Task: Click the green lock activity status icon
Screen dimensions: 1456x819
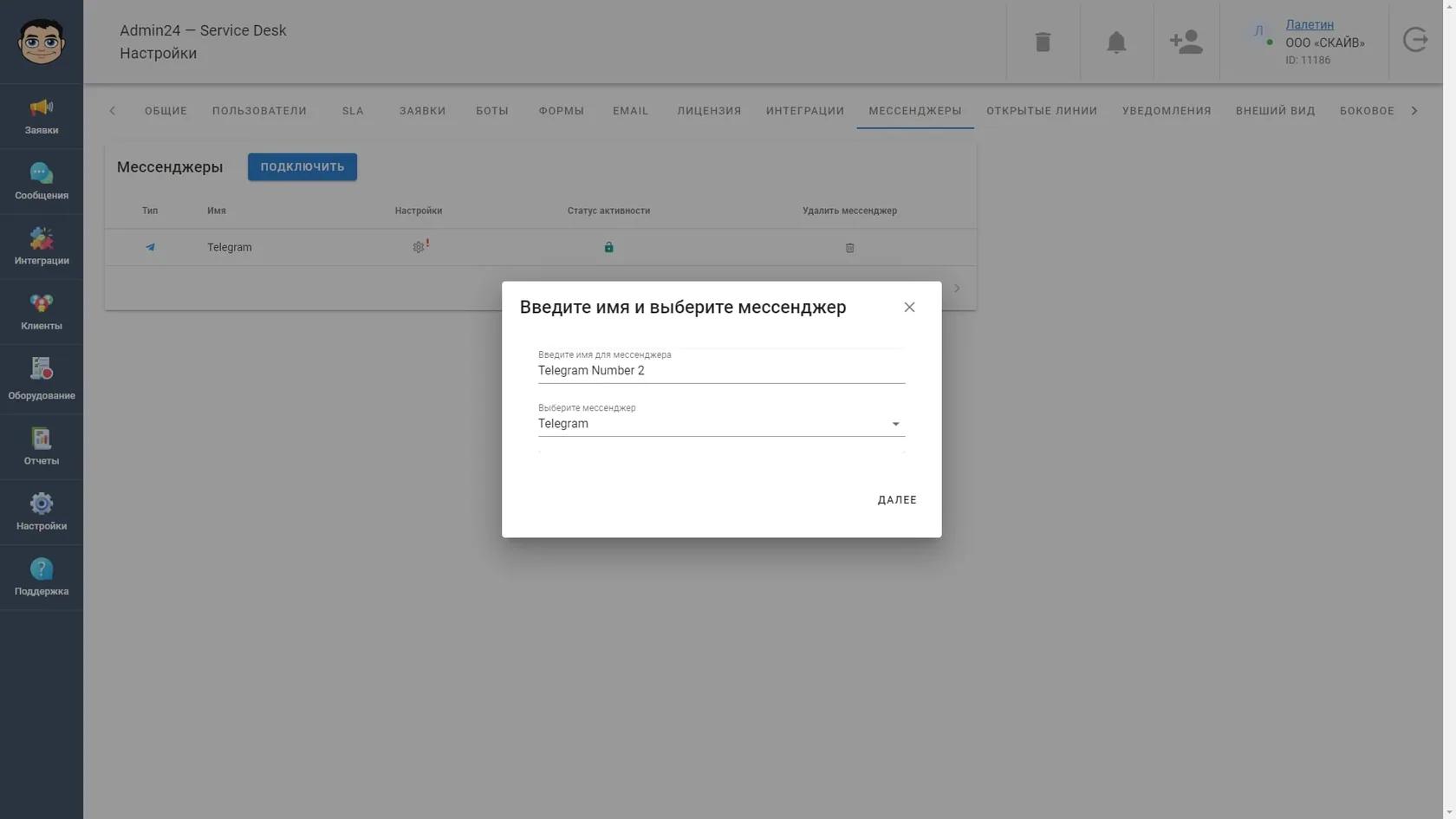Action: point(608,247)
